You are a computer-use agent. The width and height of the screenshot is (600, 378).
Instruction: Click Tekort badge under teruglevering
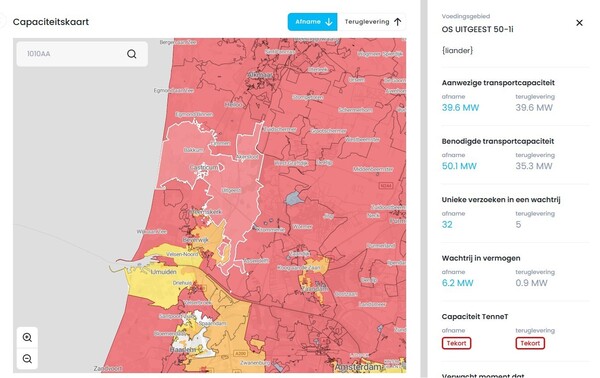(x=530, y=343)
